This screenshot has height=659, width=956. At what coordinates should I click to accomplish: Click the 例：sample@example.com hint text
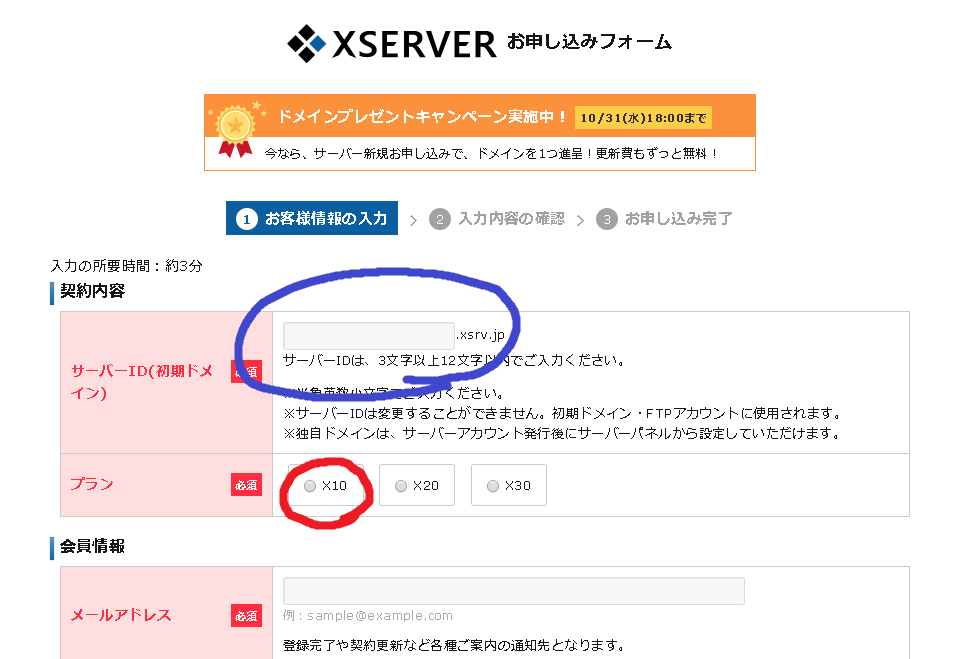(368, 616)
